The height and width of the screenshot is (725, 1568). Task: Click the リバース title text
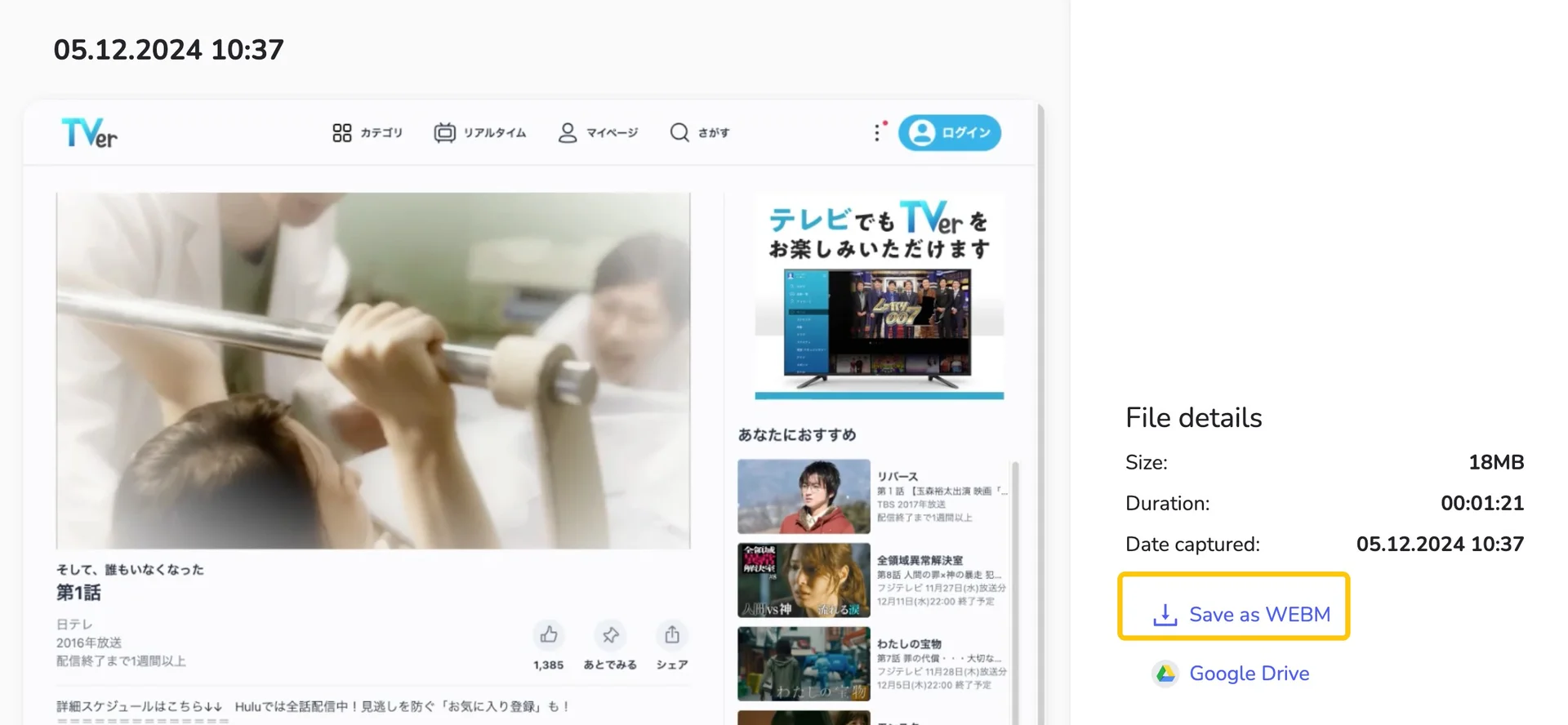tap(898, 476)
